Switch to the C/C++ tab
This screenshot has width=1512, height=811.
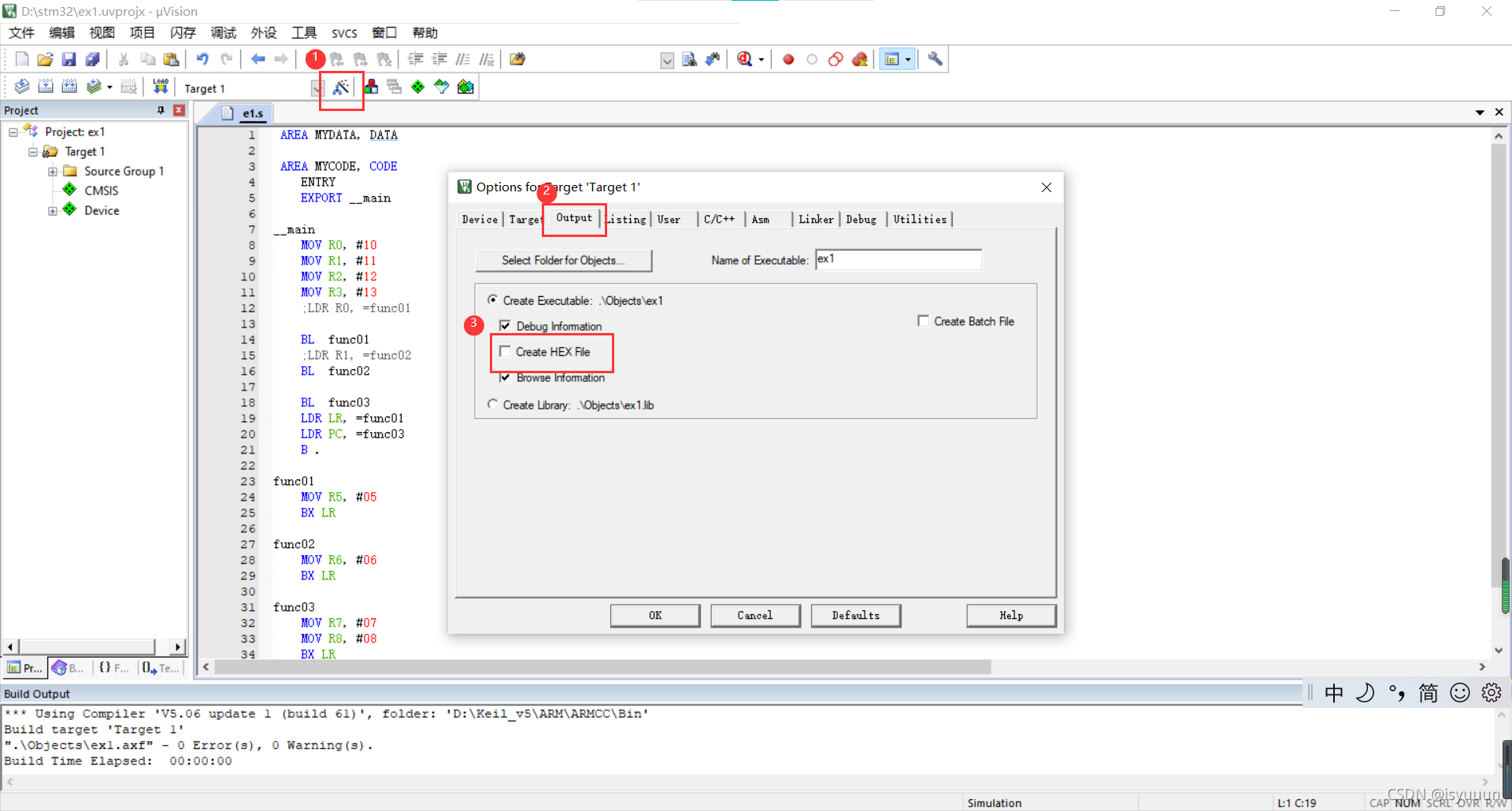pos(719,220)
